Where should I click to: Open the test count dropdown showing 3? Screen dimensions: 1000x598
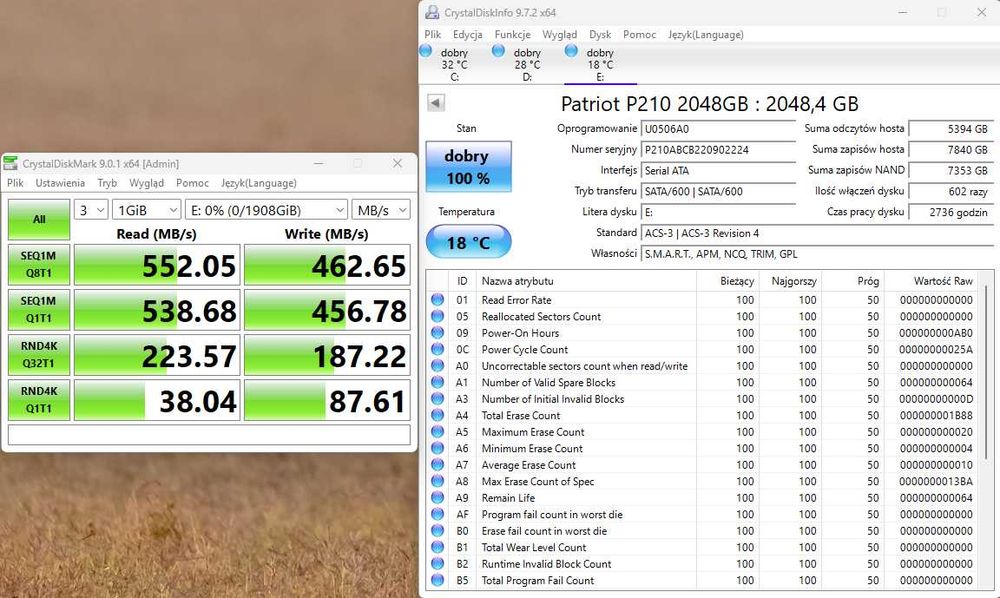coord(91,210)
